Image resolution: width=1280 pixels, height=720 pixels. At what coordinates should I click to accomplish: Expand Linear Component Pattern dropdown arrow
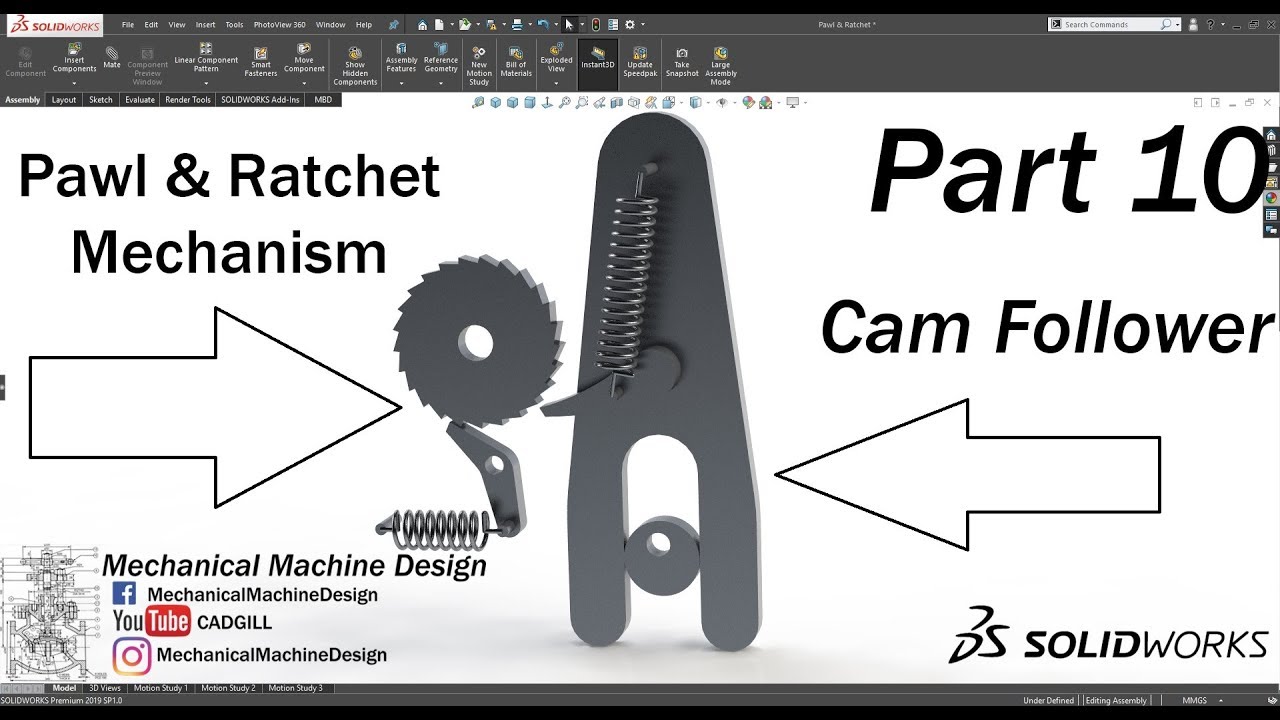(x=206, y=83)
